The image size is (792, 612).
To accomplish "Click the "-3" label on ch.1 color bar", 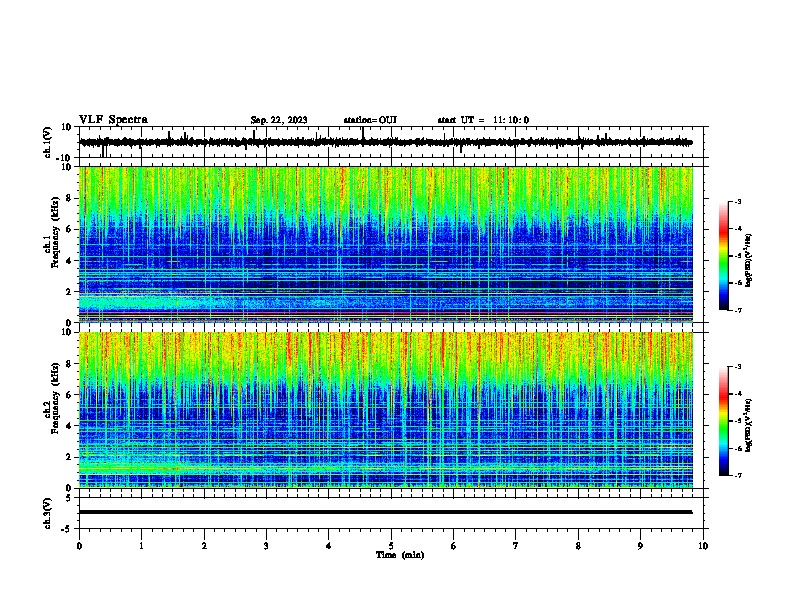I will pyautogui.click(x=737, y=202).
